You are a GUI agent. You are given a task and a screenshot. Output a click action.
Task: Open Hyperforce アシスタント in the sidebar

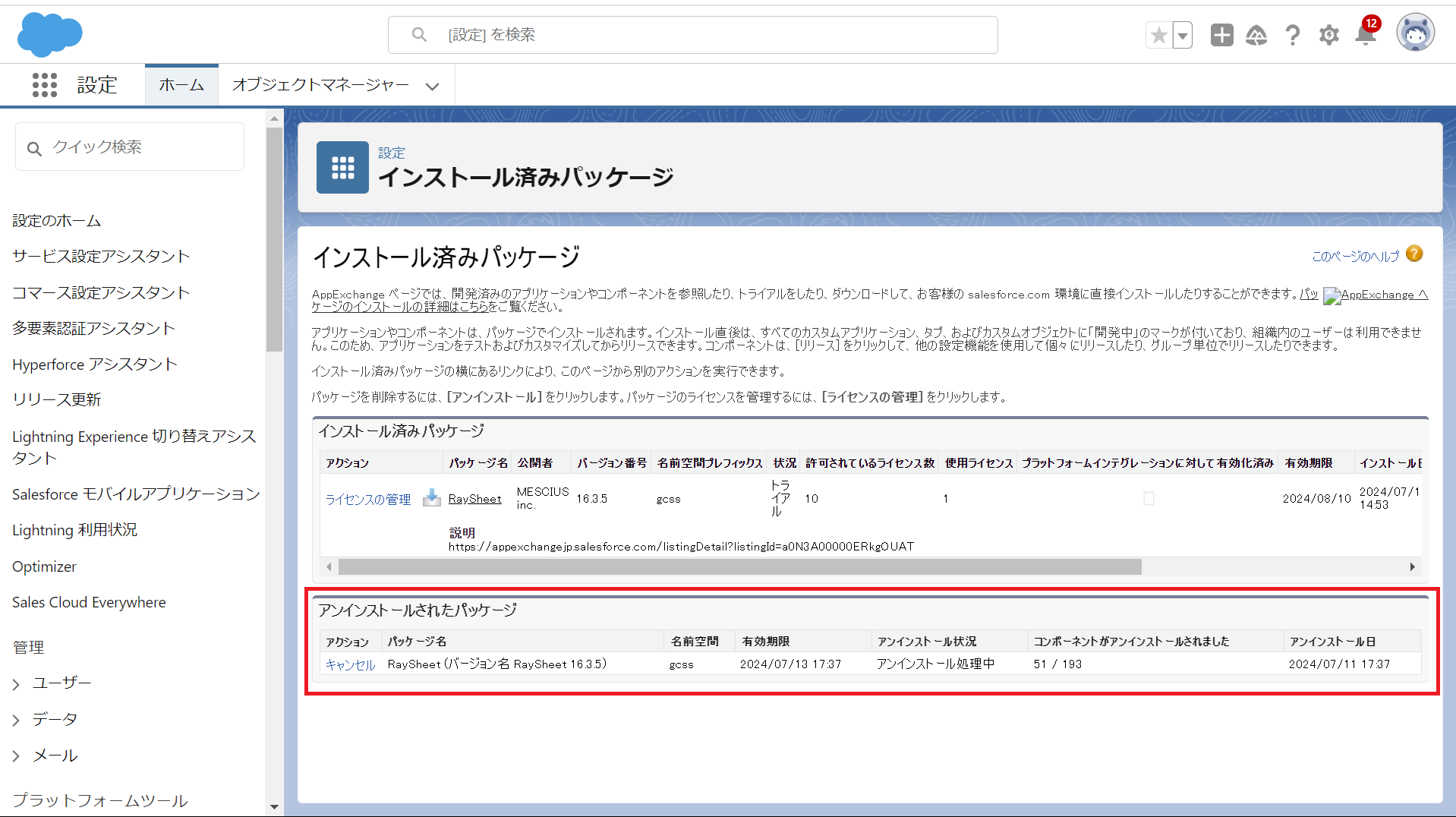point(95,364)
